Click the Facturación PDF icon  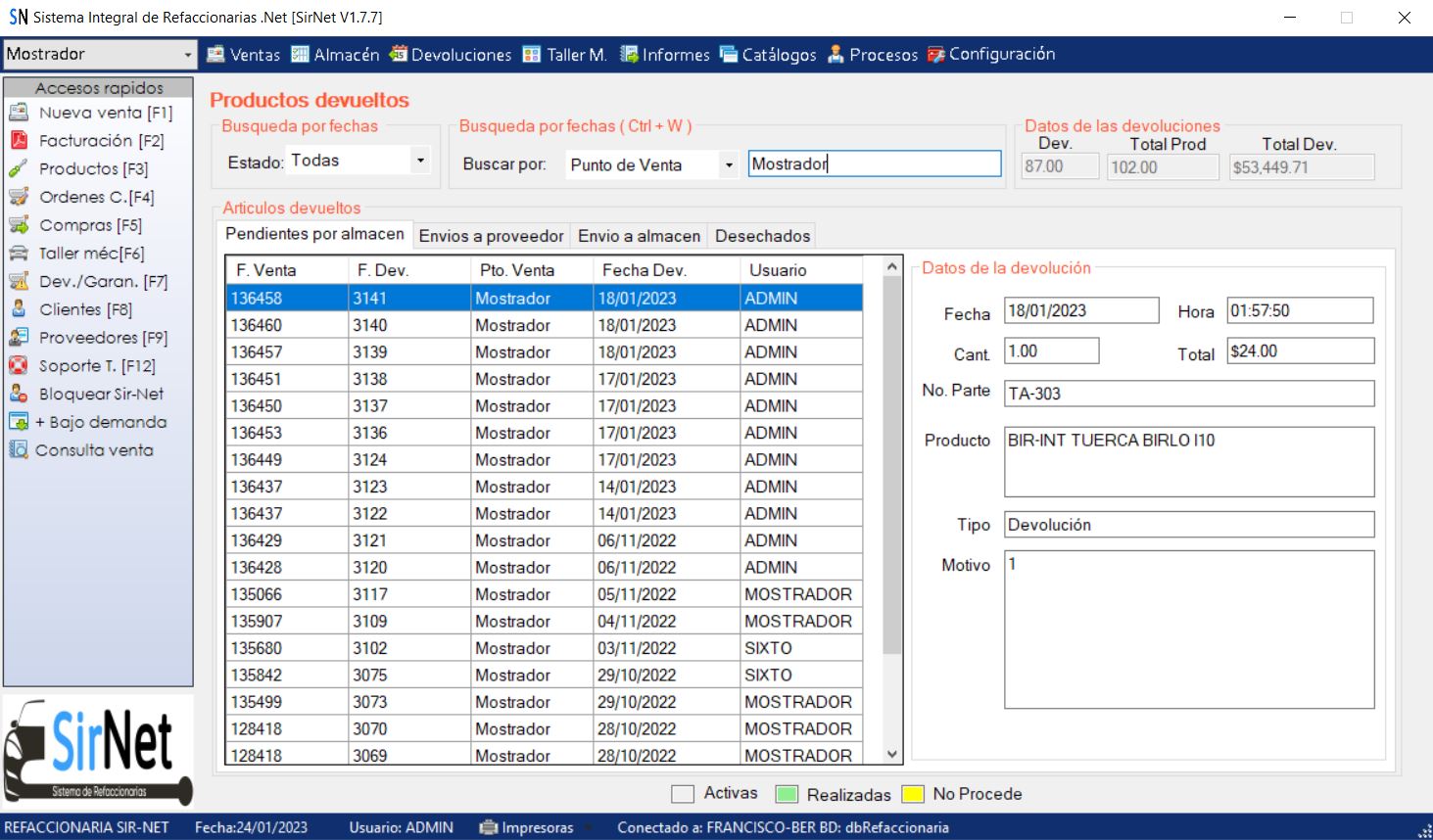pos(19,140)
